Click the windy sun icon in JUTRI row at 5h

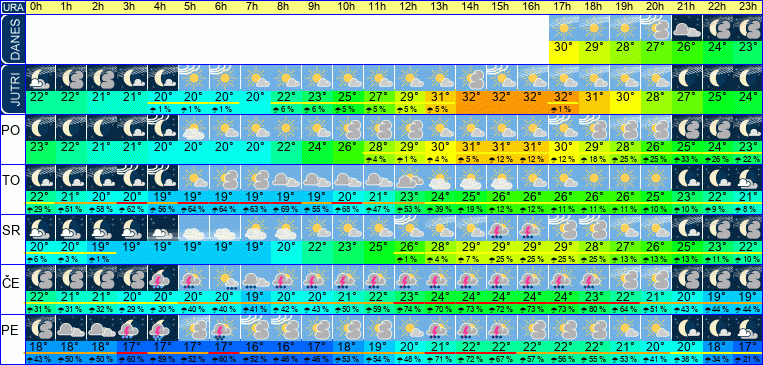[194, 78]
